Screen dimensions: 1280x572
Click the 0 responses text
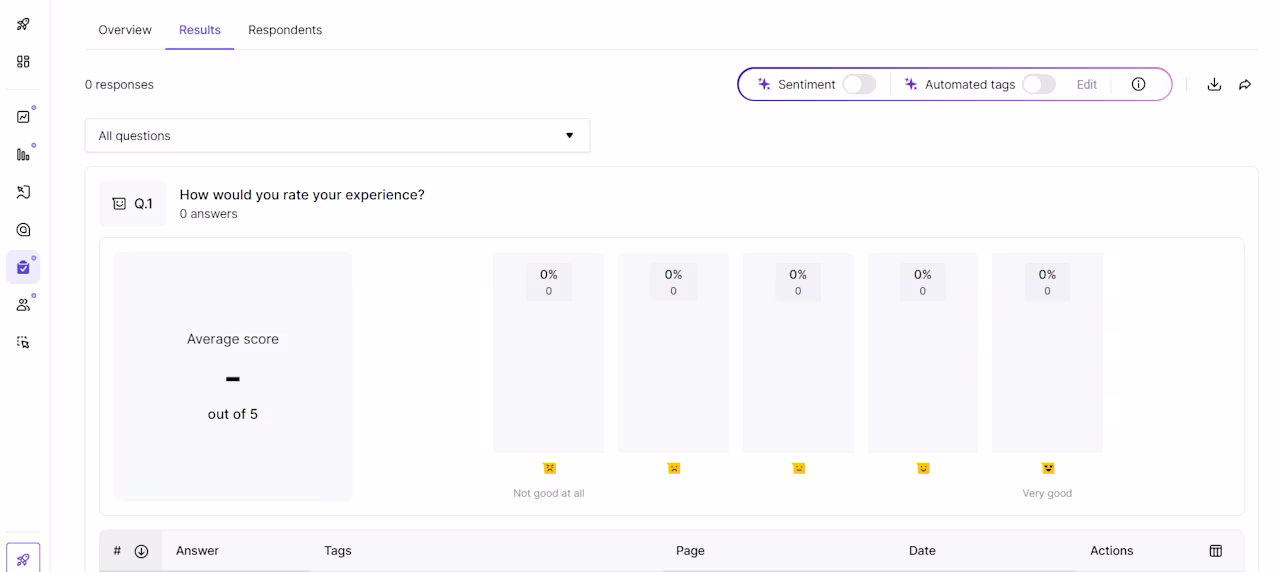pyautogui.click(x=119, y=85)
